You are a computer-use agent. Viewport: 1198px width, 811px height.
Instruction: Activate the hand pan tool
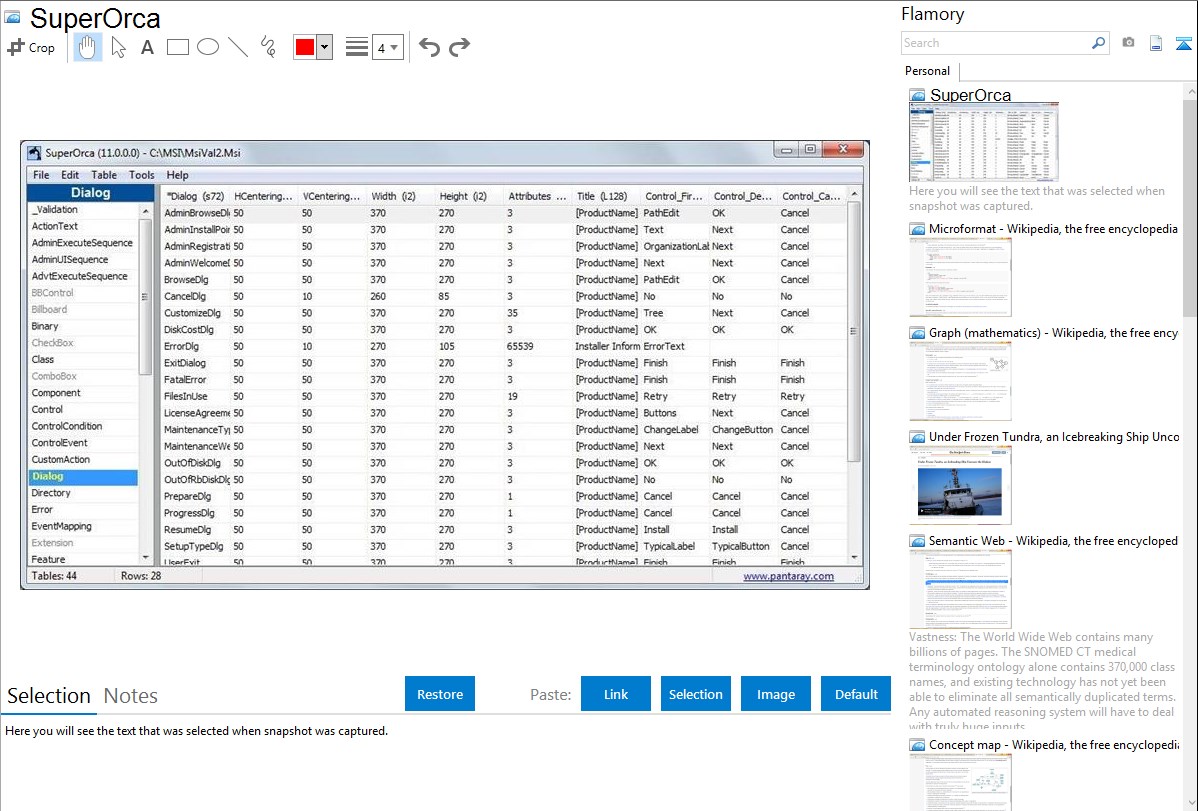point(87,47)
